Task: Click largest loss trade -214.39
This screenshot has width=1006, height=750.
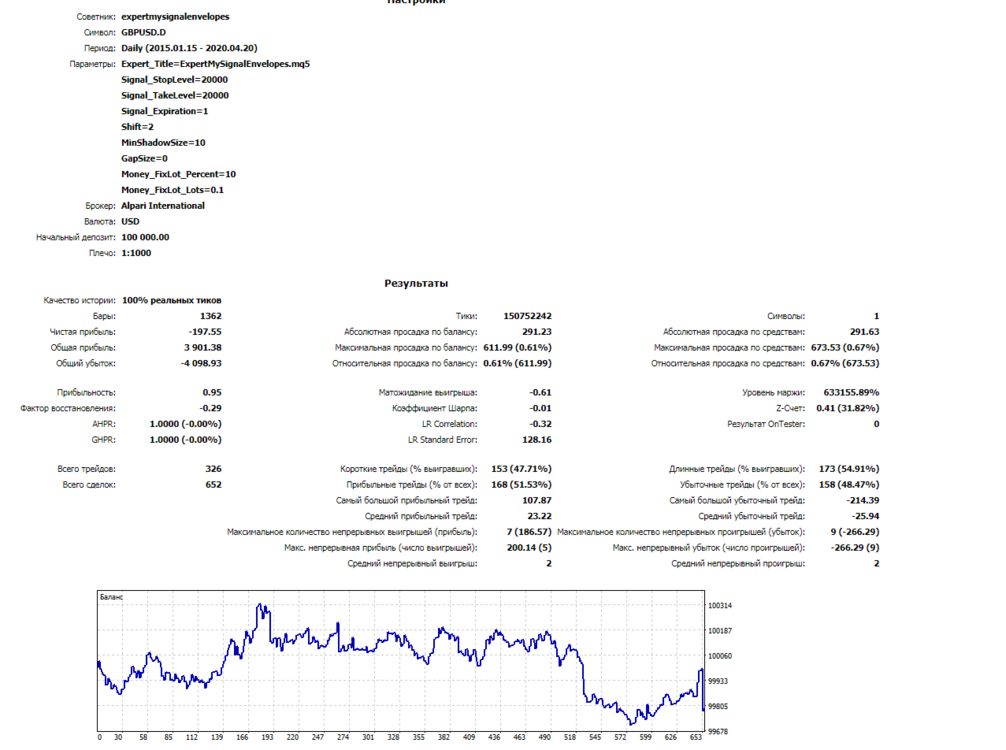Action: coord(863,500)
